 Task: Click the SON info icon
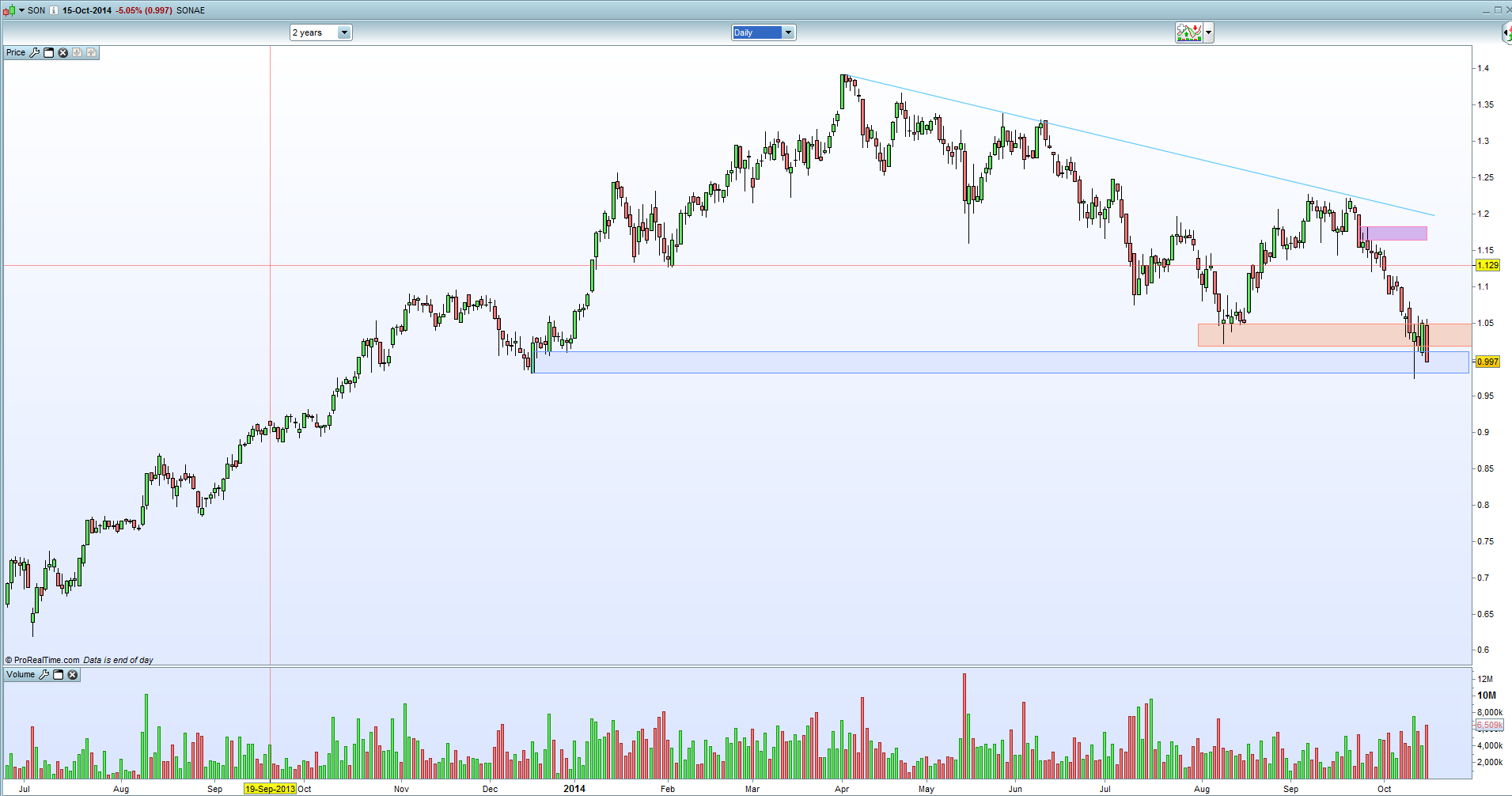click(53, 10)
